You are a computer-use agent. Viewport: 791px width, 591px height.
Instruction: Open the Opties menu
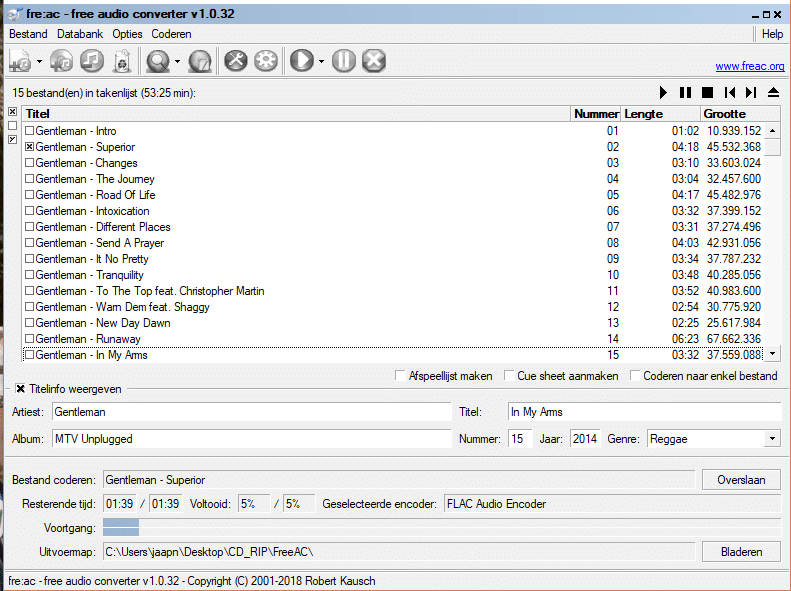point(127,34)
